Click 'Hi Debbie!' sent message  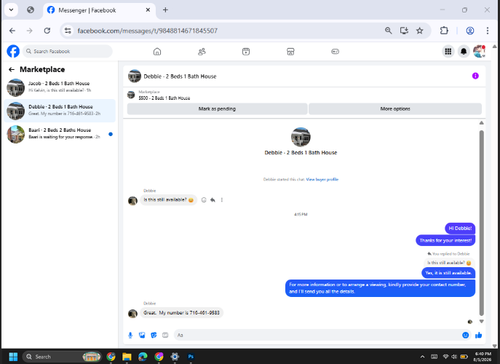(x=460, y=228)
